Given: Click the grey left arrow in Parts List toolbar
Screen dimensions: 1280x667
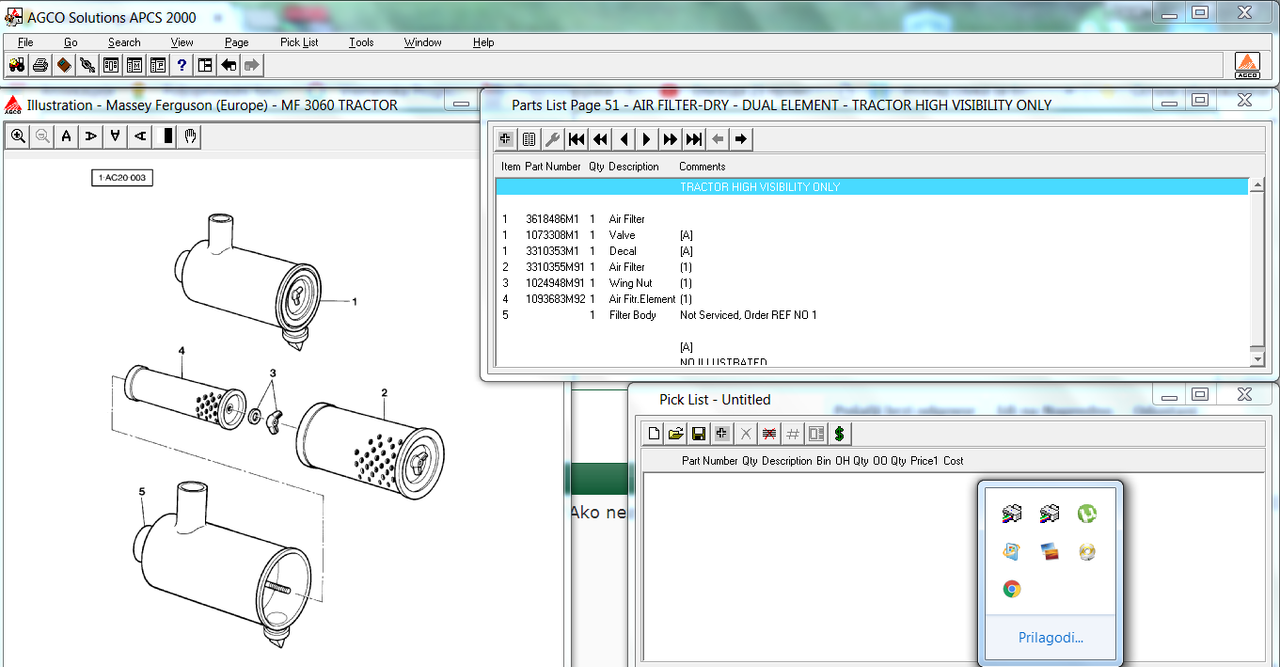Looking at the screenshot, I should click(x=717, y=139).
